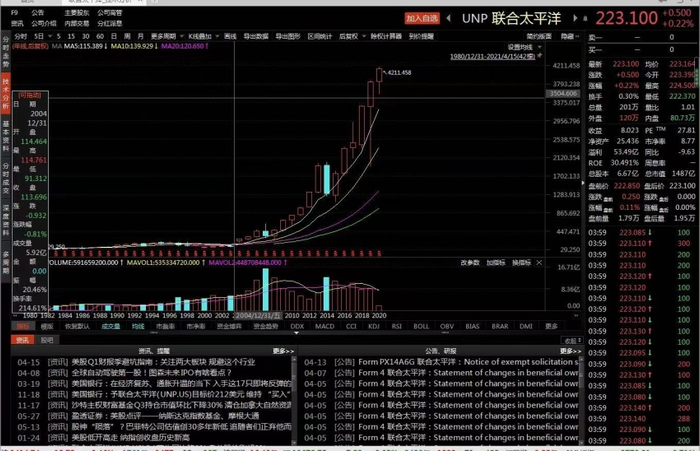700x451 pixels.
Task: Open the 5日 period dropdown arrow
Action: click(50, 36)
